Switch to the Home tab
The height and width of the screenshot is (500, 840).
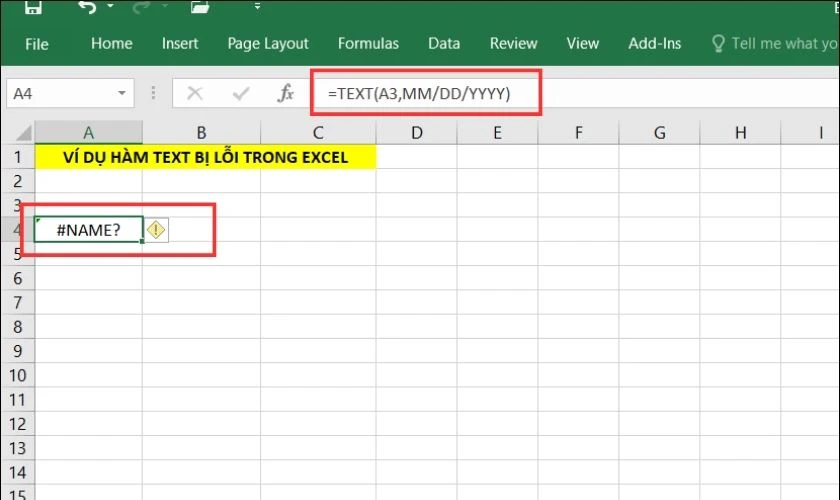pos(111,43)
